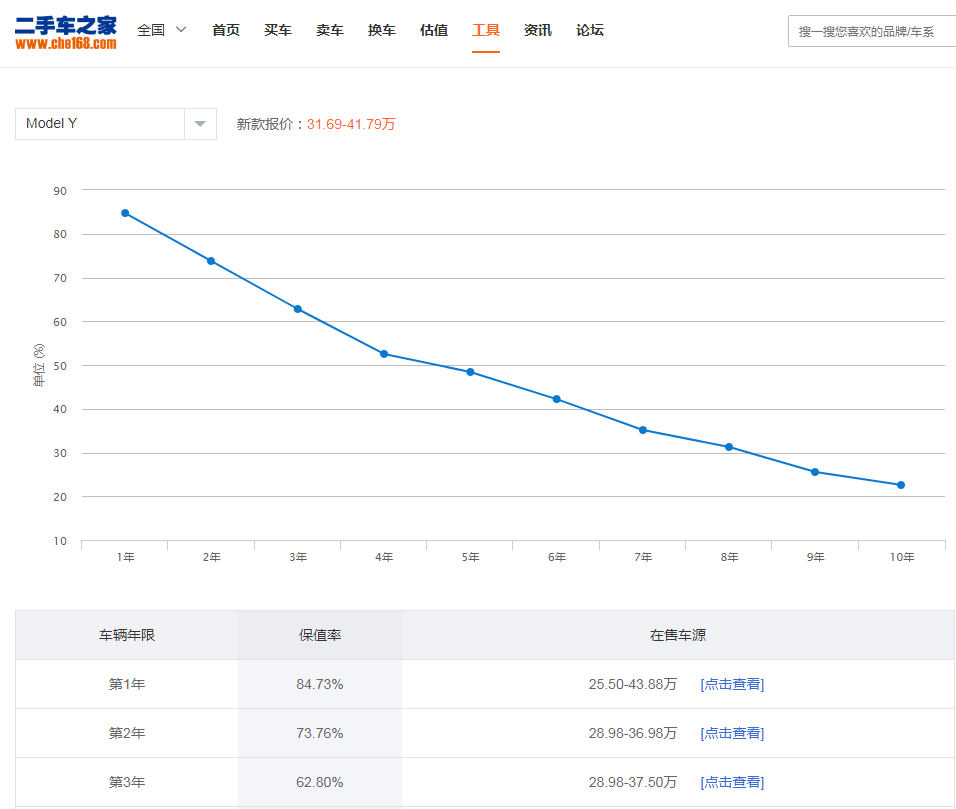Select the 工具 tab

[486, 30]
